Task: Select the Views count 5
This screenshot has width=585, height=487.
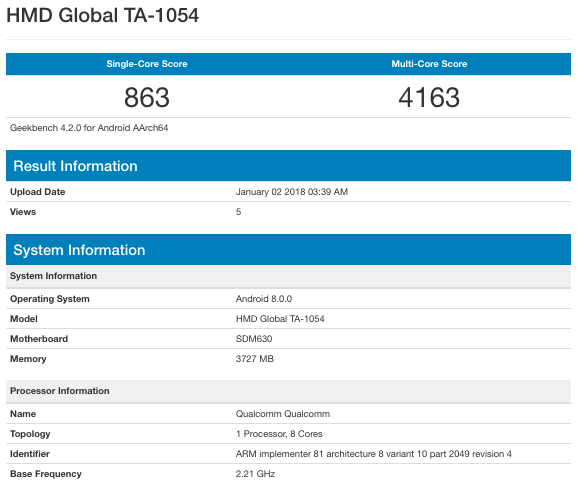Action: [x=238, y=212]
